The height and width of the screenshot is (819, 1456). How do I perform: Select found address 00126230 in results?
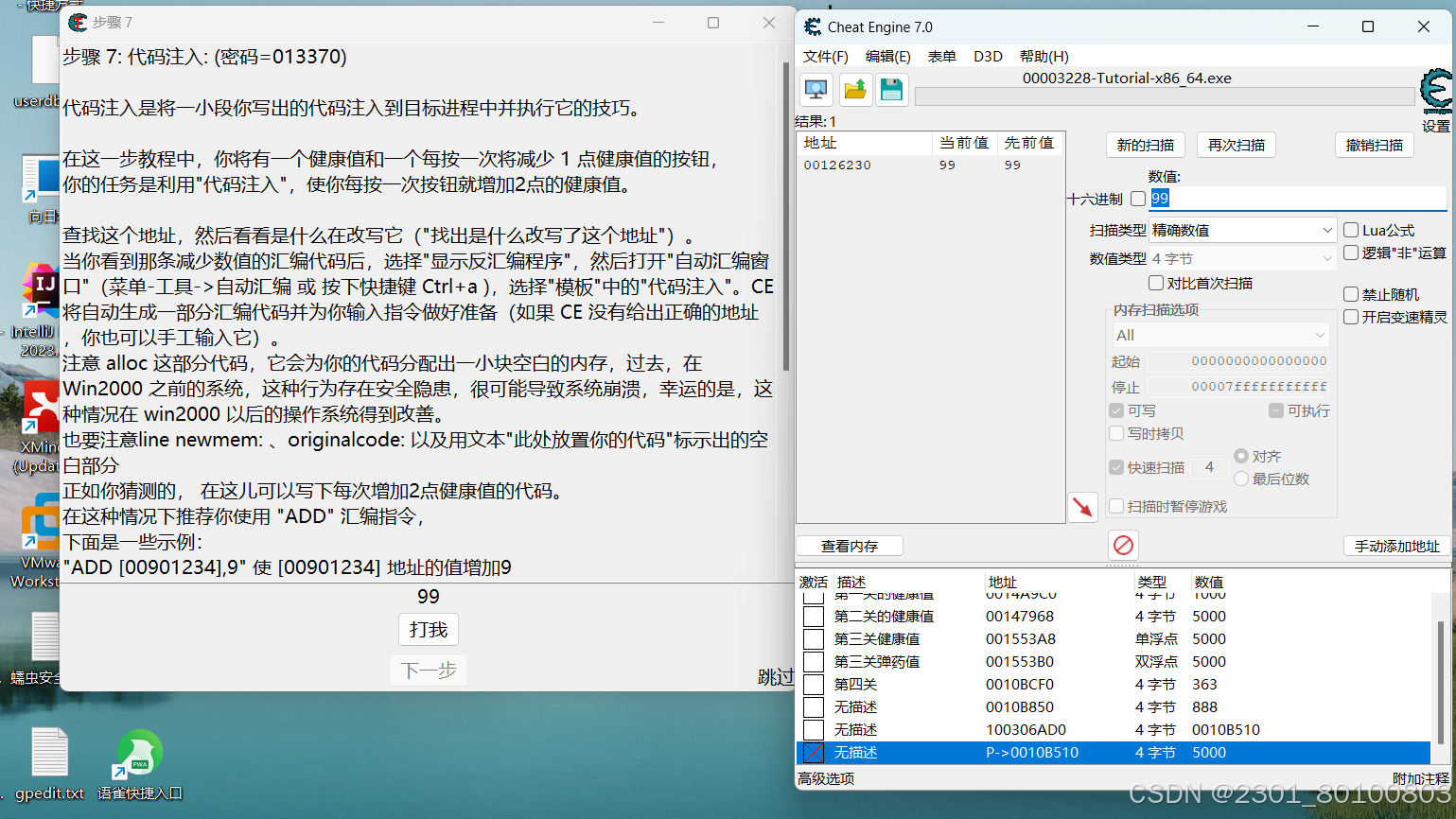click(931, 165)
